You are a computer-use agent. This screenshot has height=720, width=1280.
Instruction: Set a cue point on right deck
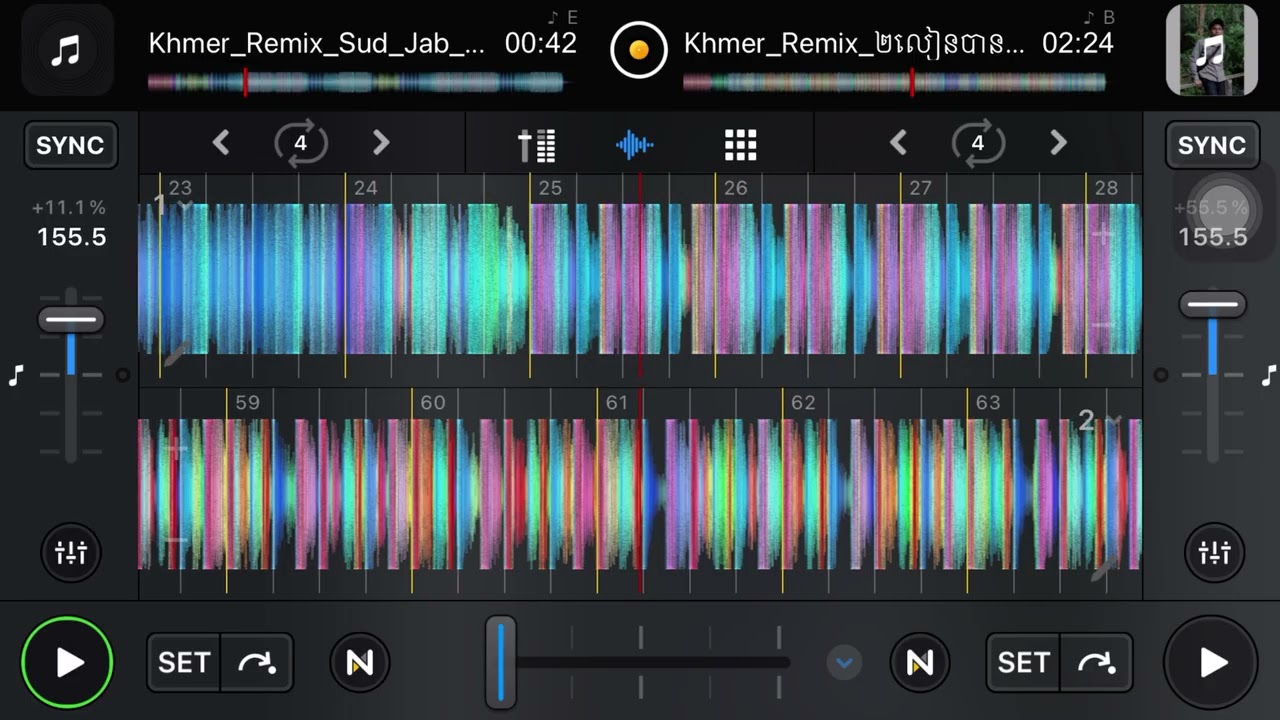(x=1023, y=662)
